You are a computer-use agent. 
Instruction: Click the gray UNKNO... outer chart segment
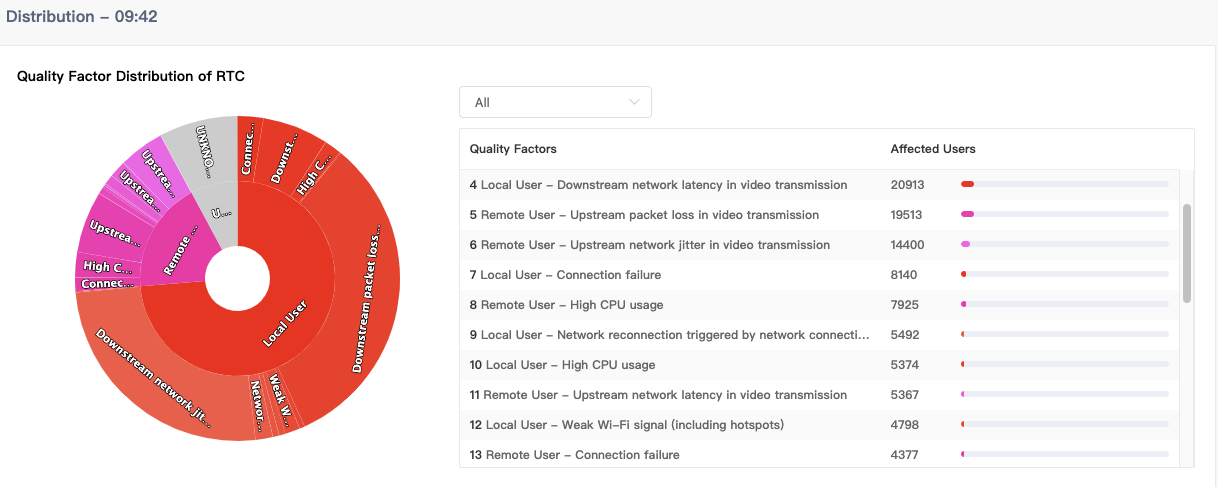[207, 150]
